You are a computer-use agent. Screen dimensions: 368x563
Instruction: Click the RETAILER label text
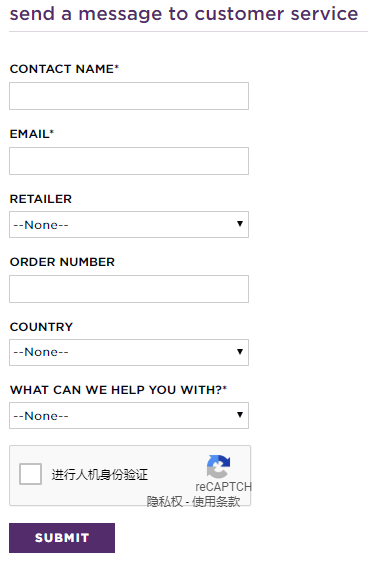[41, 199]
